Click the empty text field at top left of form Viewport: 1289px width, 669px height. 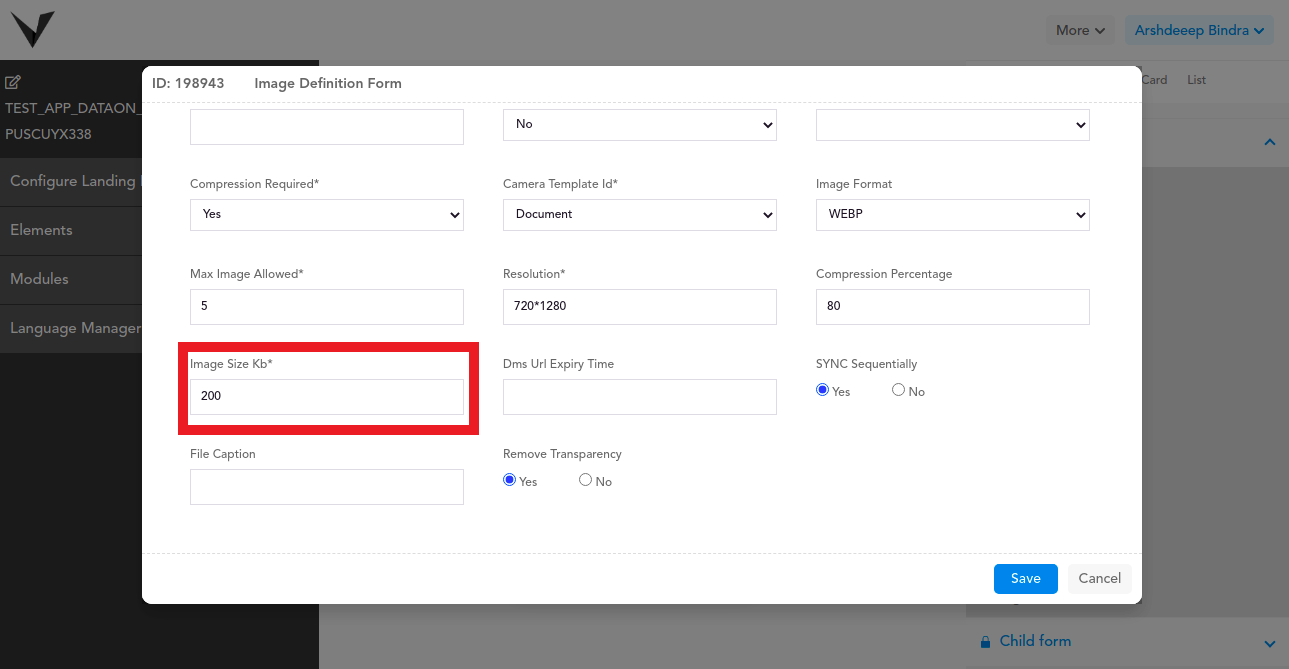[327, 127]
